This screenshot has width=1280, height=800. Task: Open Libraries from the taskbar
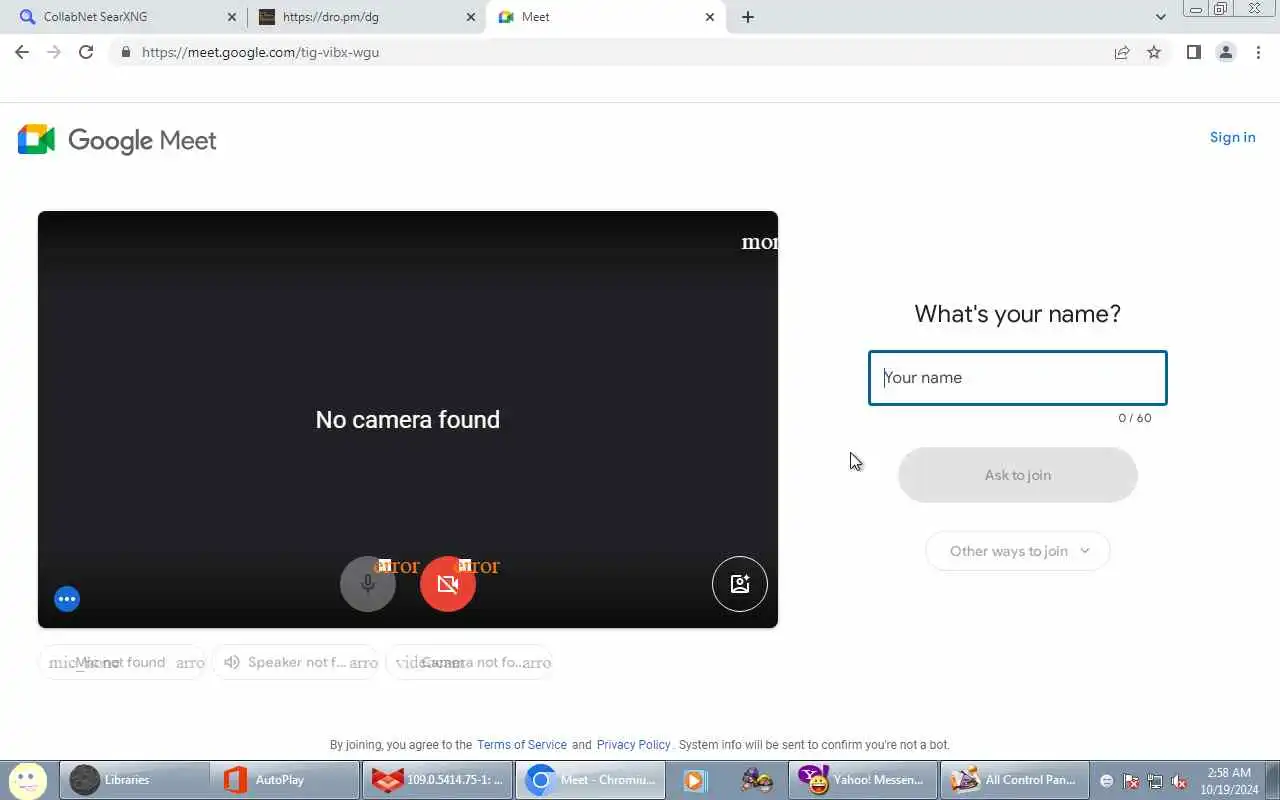[134, 780]
